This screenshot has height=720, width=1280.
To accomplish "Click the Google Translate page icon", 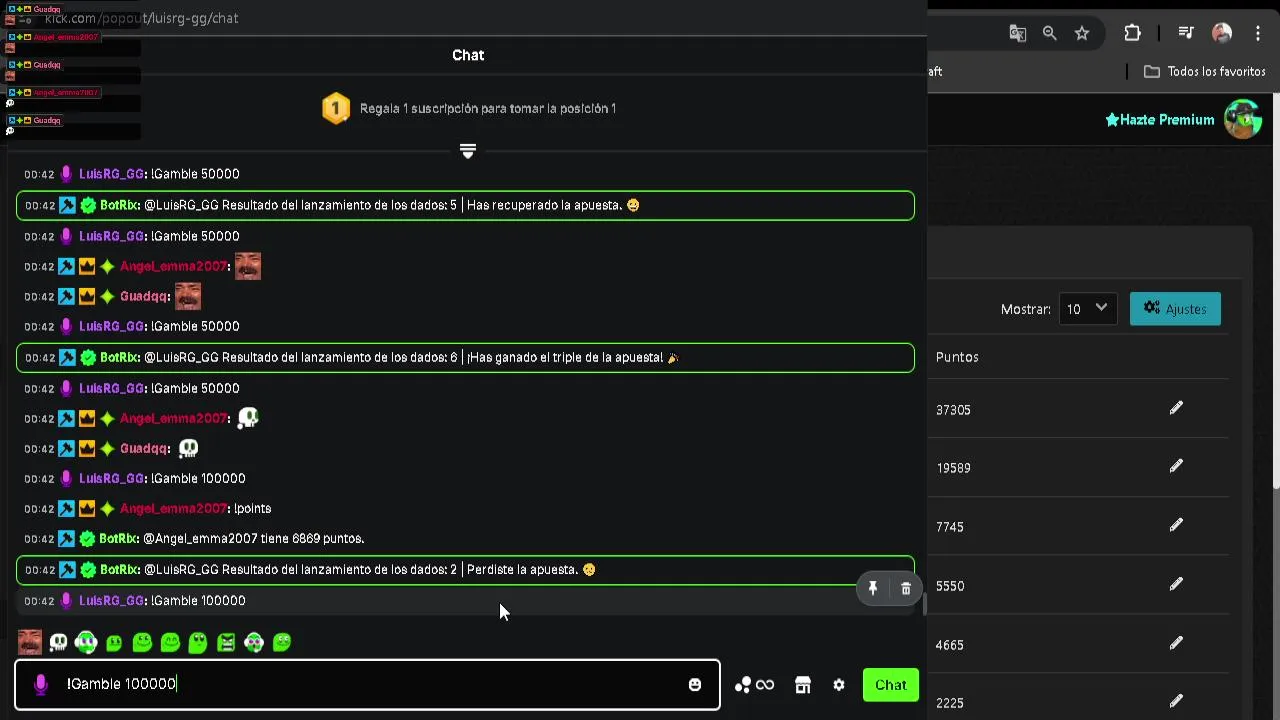I will 1018,33.
